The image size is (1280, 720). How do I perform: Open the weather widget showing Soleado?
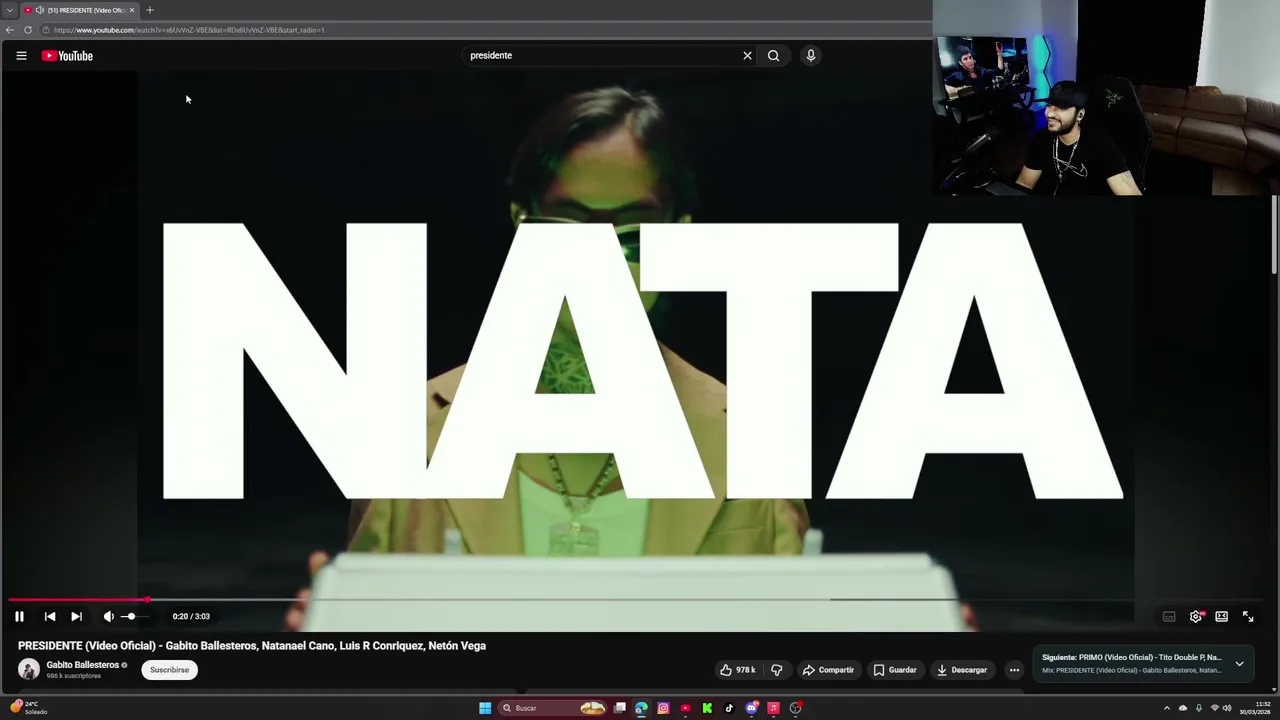29,708
